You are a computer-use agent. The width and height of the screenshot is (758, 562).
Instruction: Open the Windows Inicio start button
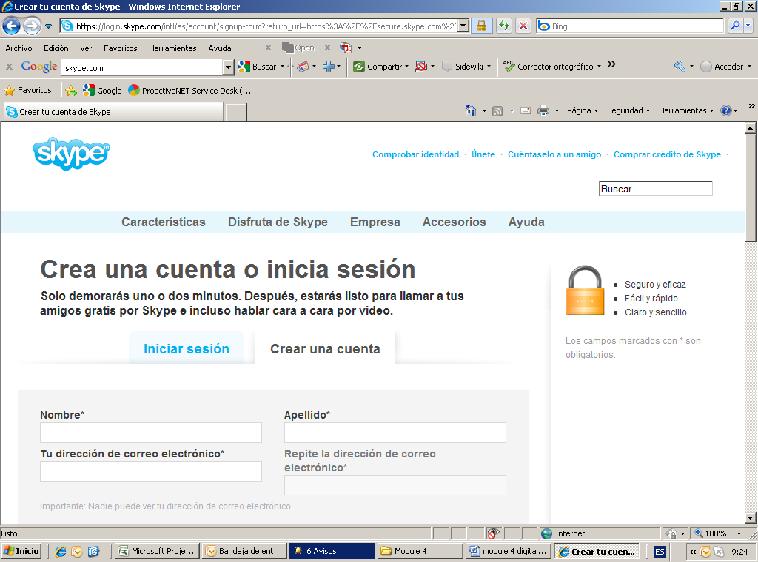click(x=21, y=551)
